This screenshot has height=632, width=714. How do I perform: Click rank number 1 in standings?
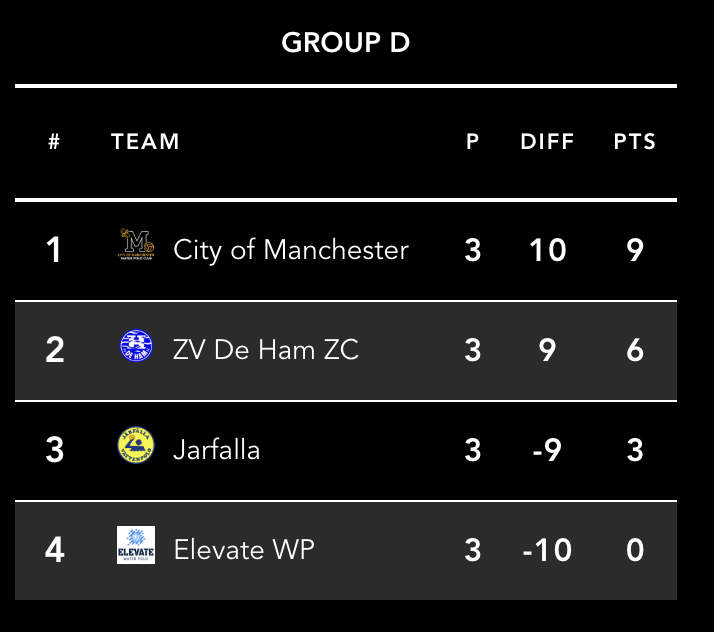(54, 249)
